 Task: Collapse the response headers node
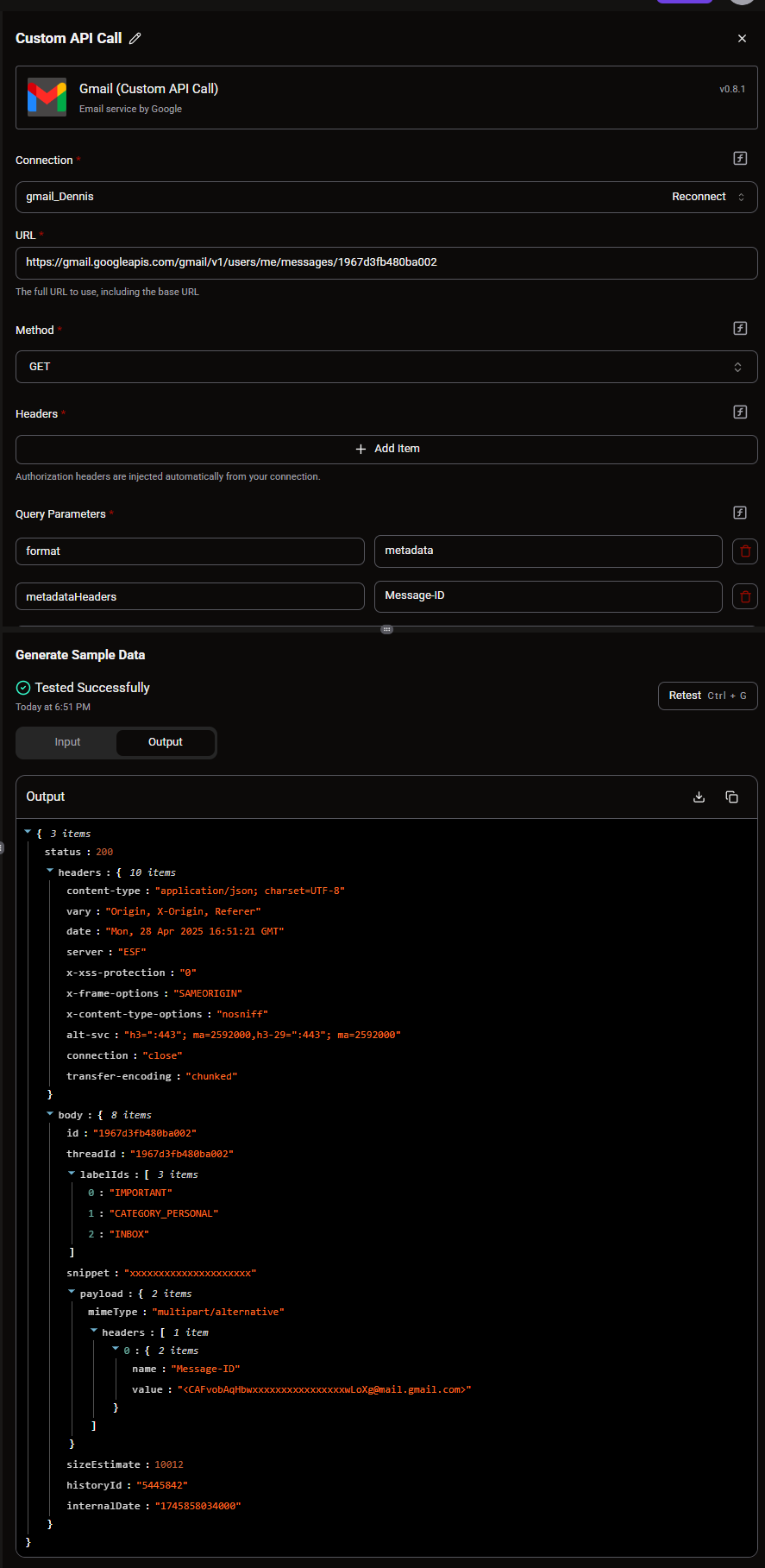point(50,871)
